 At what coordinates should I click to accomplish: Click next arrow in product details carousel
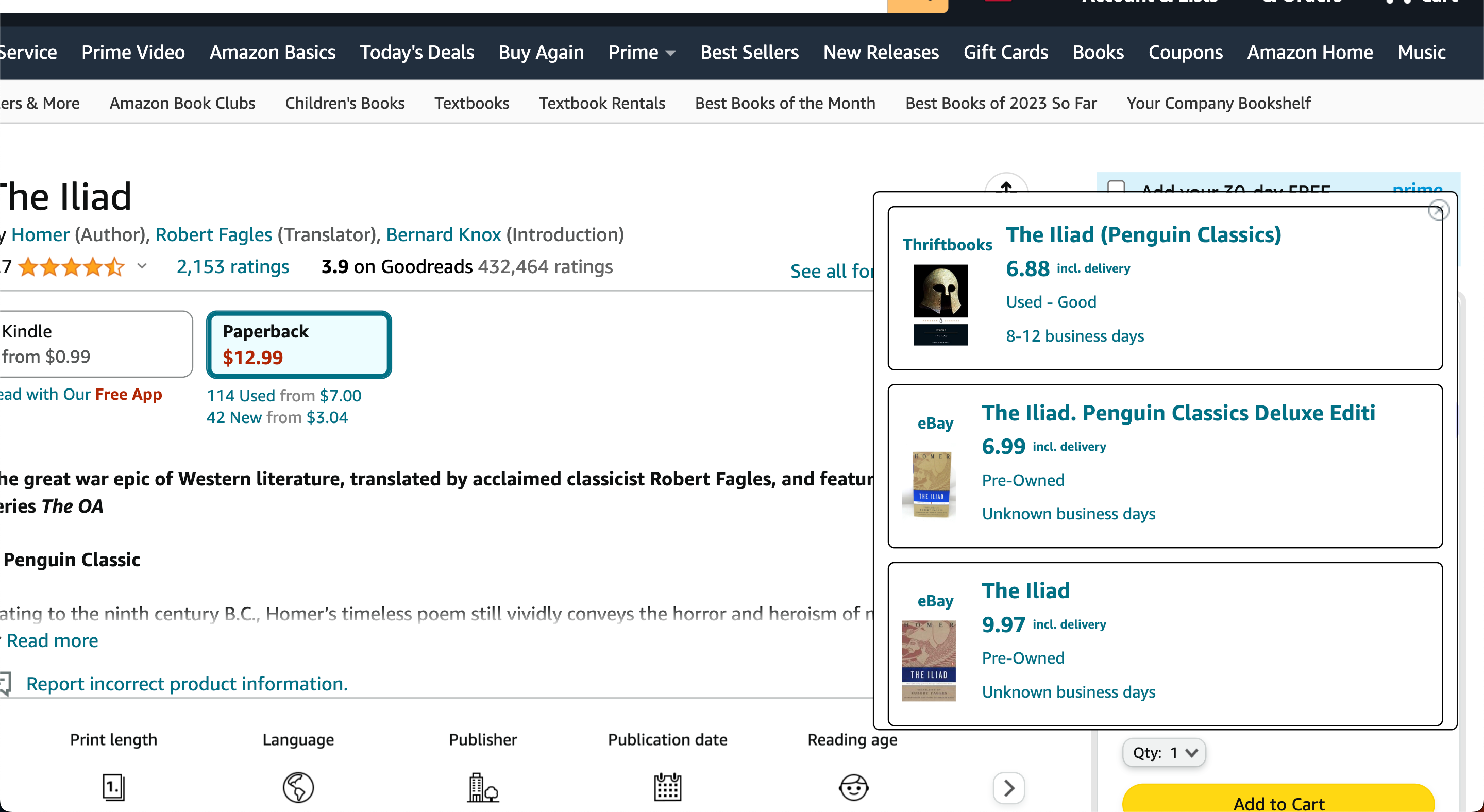(x=1009, y=788)
